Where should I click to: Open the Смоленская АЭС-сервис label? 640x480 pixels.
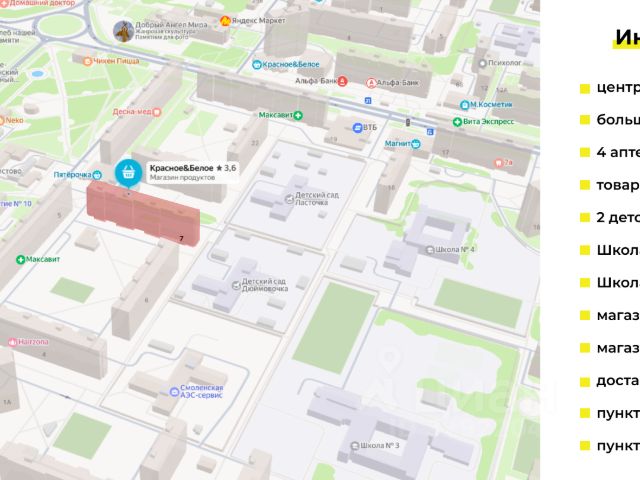(202, 391)
